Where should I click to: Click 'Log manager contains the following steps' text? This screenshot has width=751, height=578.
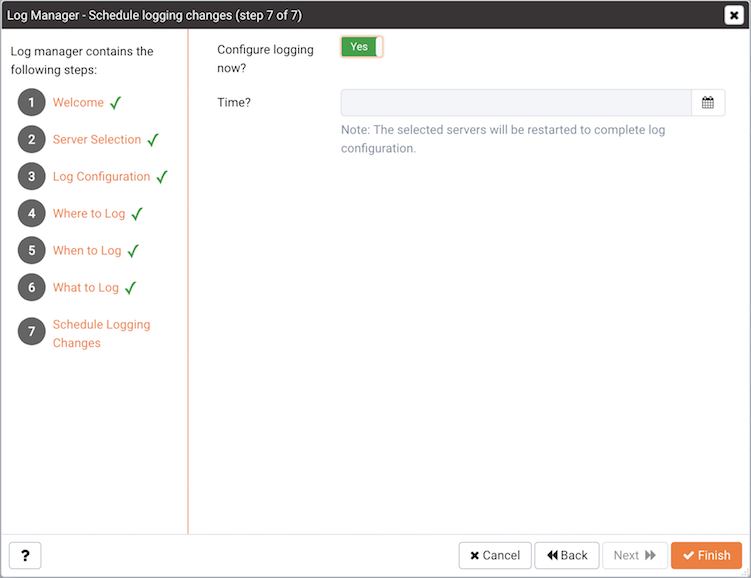(82, 60)
